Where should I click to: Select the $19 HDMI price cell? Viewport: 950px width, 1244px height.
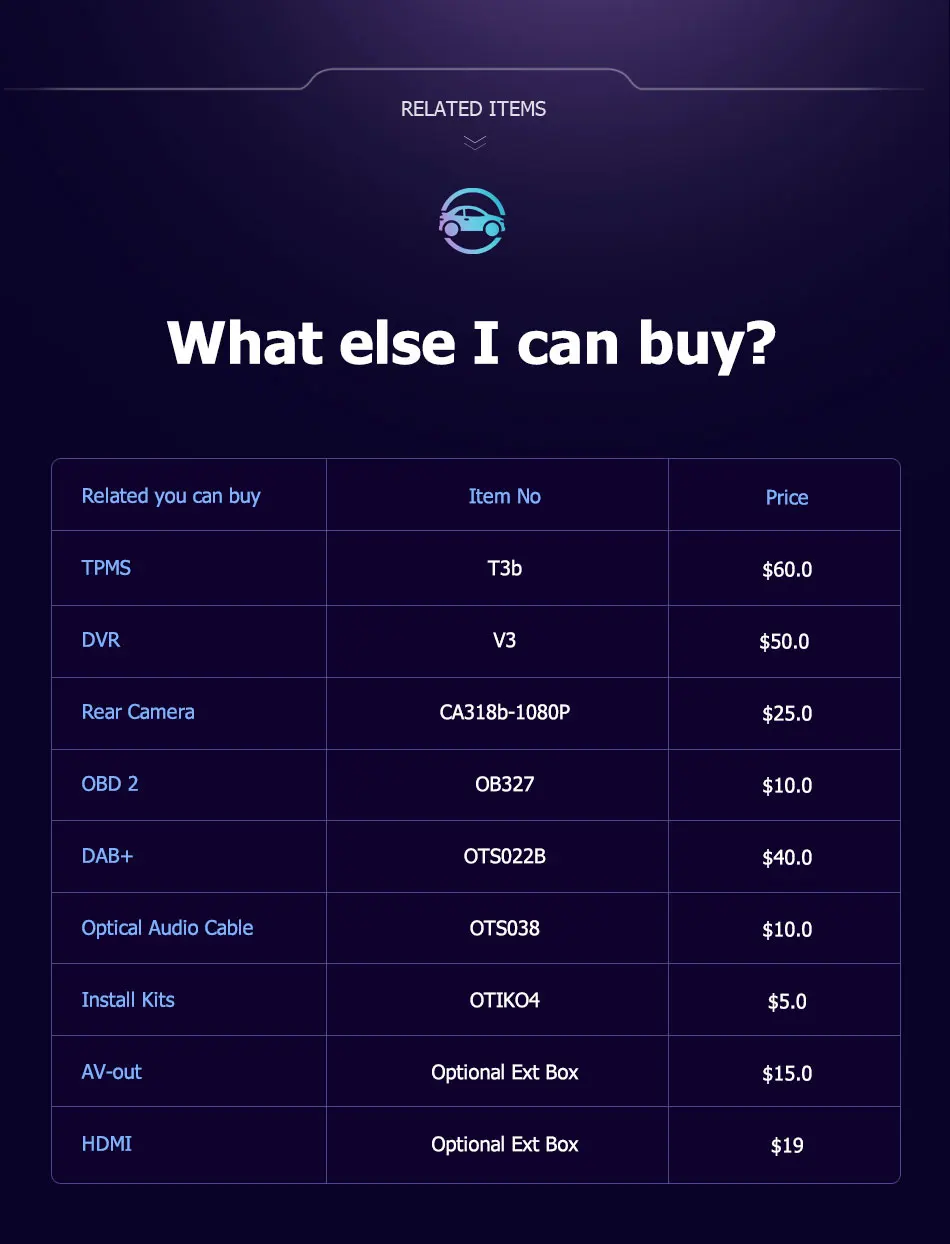pyautogui.click(x=787, y=1146)
